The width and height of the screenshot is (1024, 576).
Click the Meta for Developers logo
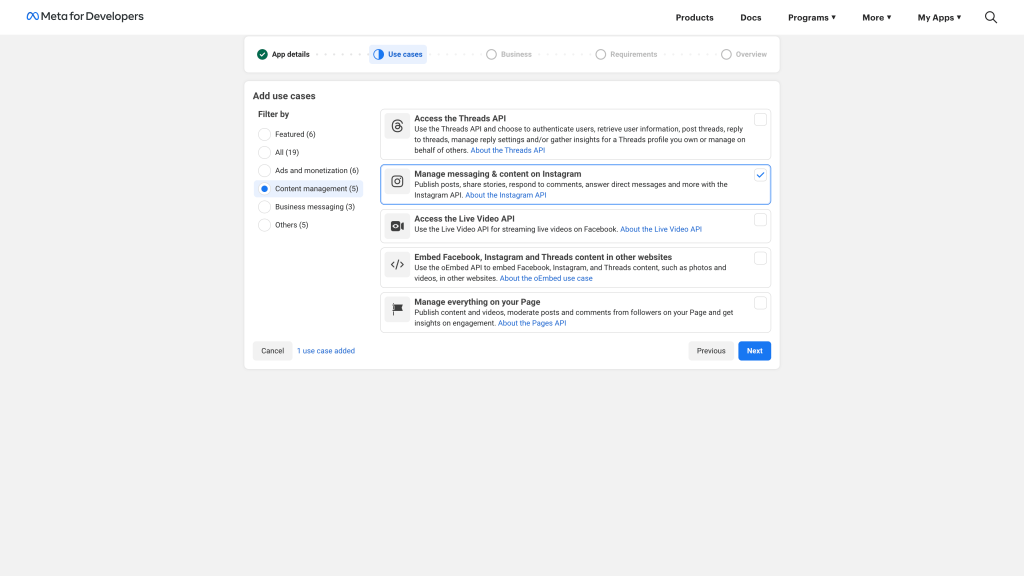pyautogui.click(x=85, y=16)
